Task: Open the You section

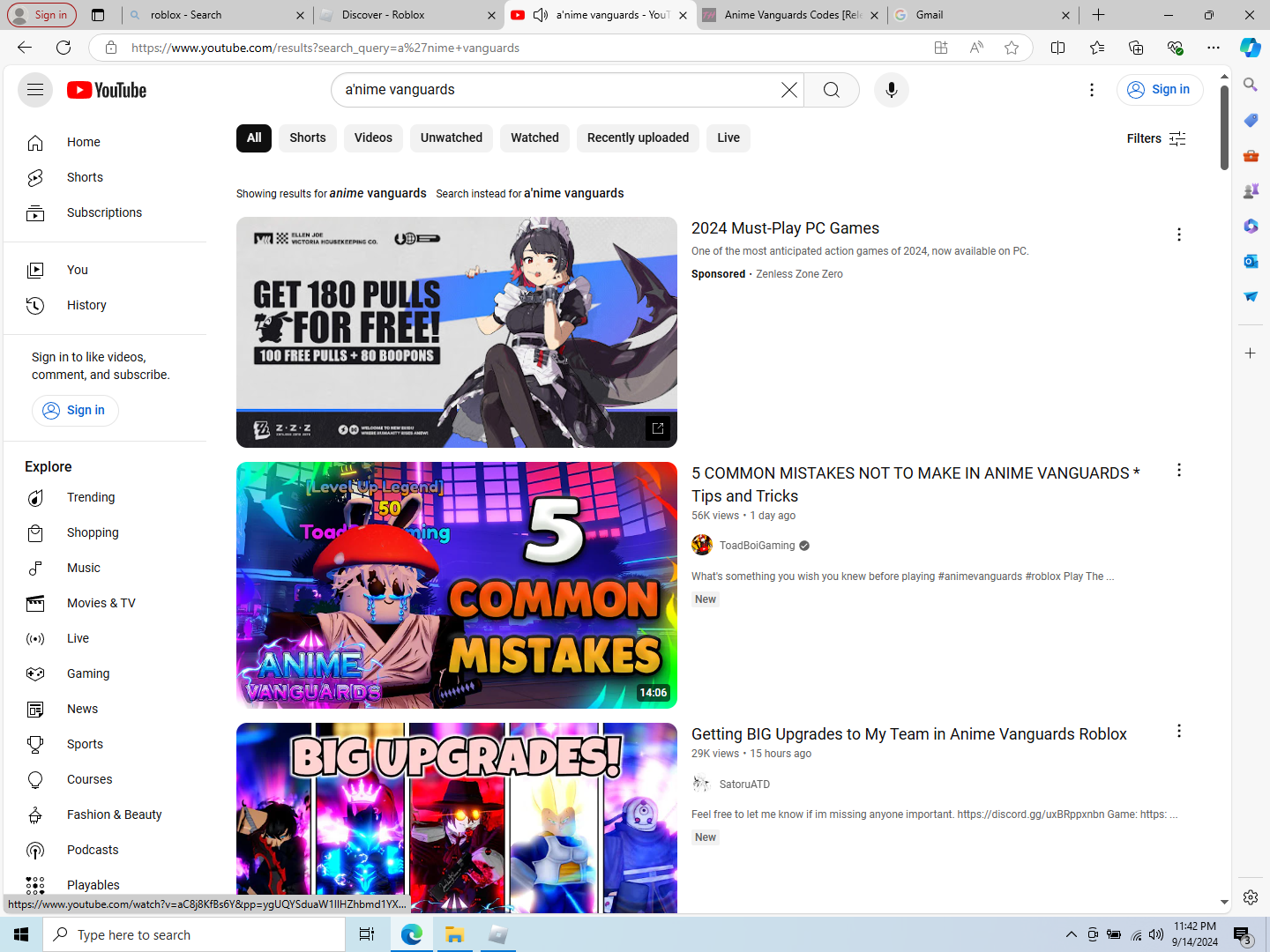Action: 106,270
